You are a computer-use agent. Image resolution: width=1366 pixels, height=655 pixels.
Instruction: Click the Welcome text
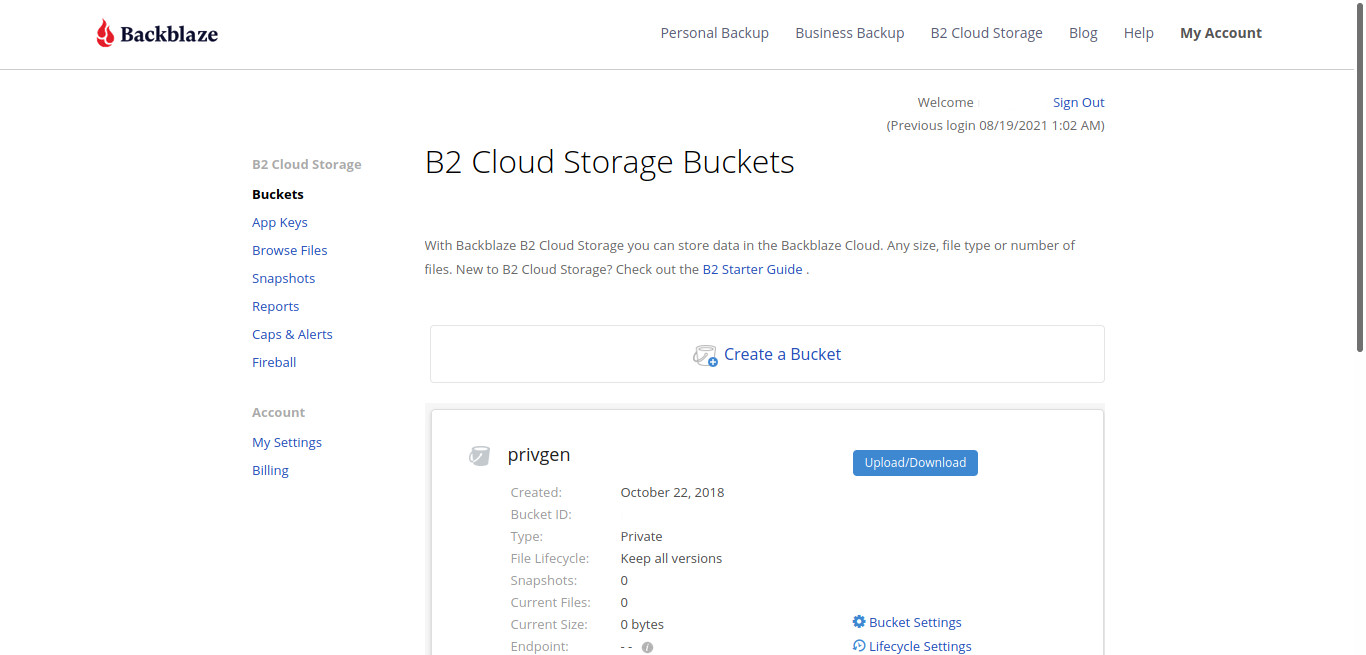pyautogui.click(x=945, y=102)
